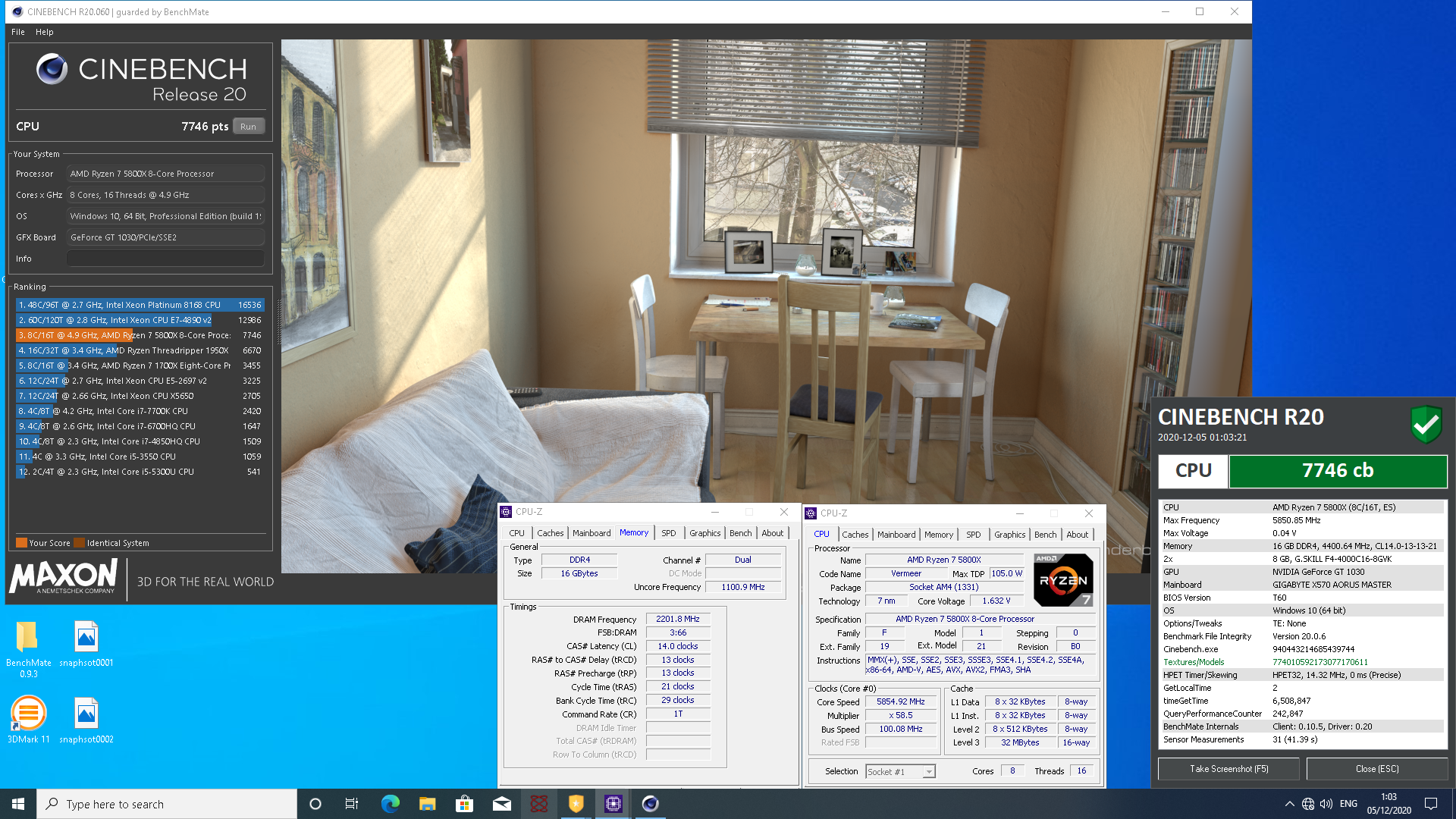Select the Ryzen Threadripper 1950X ranking entry
The height and width of the screenshot is (819, 1456).
(140, 350)
